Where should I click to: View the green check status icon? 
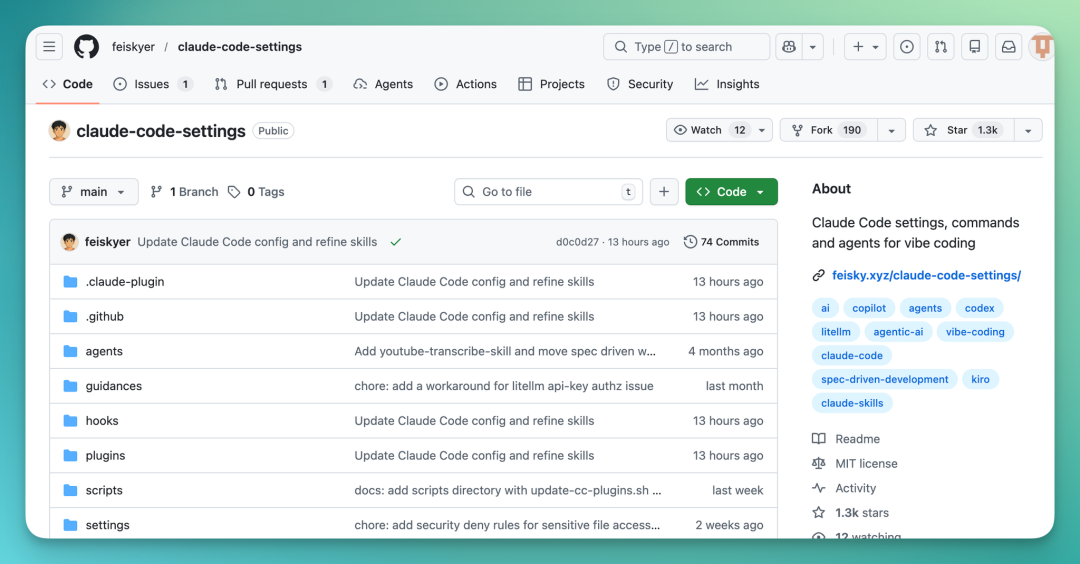pyautogui.click(x=395, y=242)
